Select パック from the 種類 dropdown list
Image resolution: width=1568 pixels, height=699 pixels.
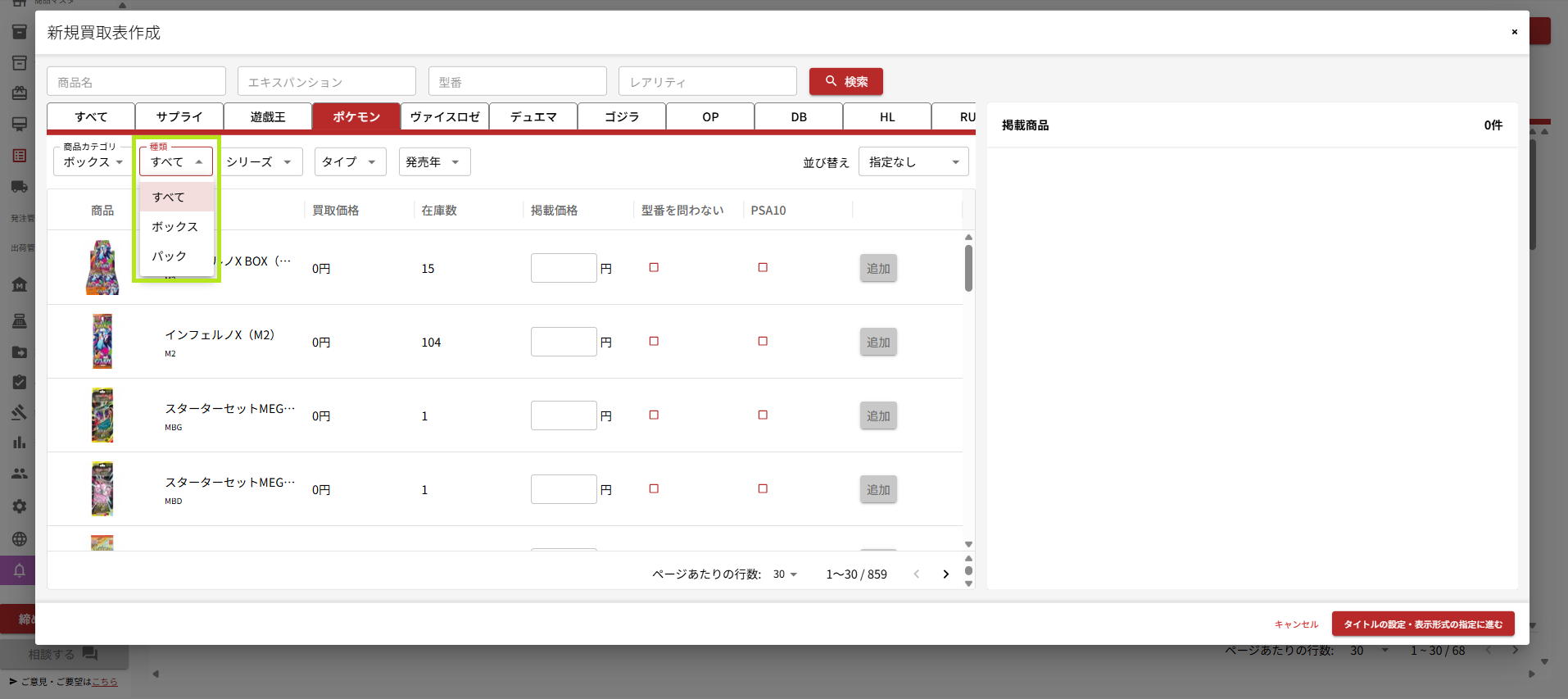tap(170, 256)
